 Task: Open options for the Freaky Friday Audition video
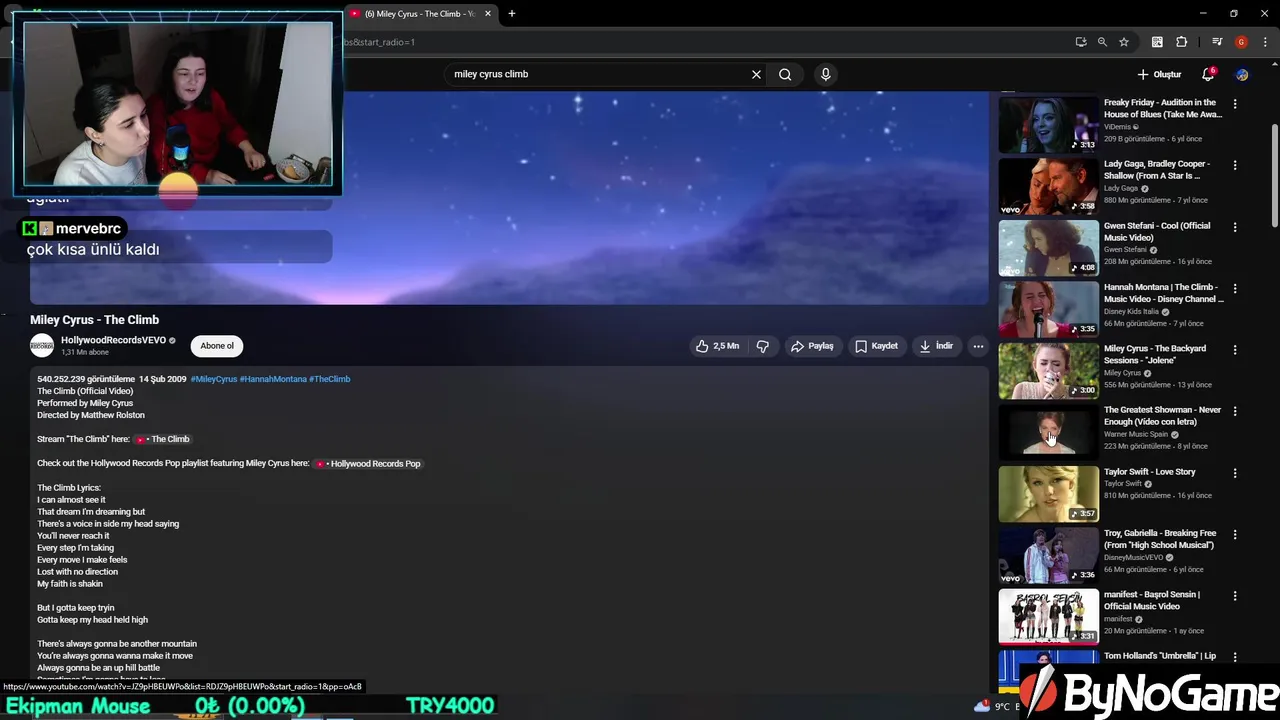point(1235,104)
